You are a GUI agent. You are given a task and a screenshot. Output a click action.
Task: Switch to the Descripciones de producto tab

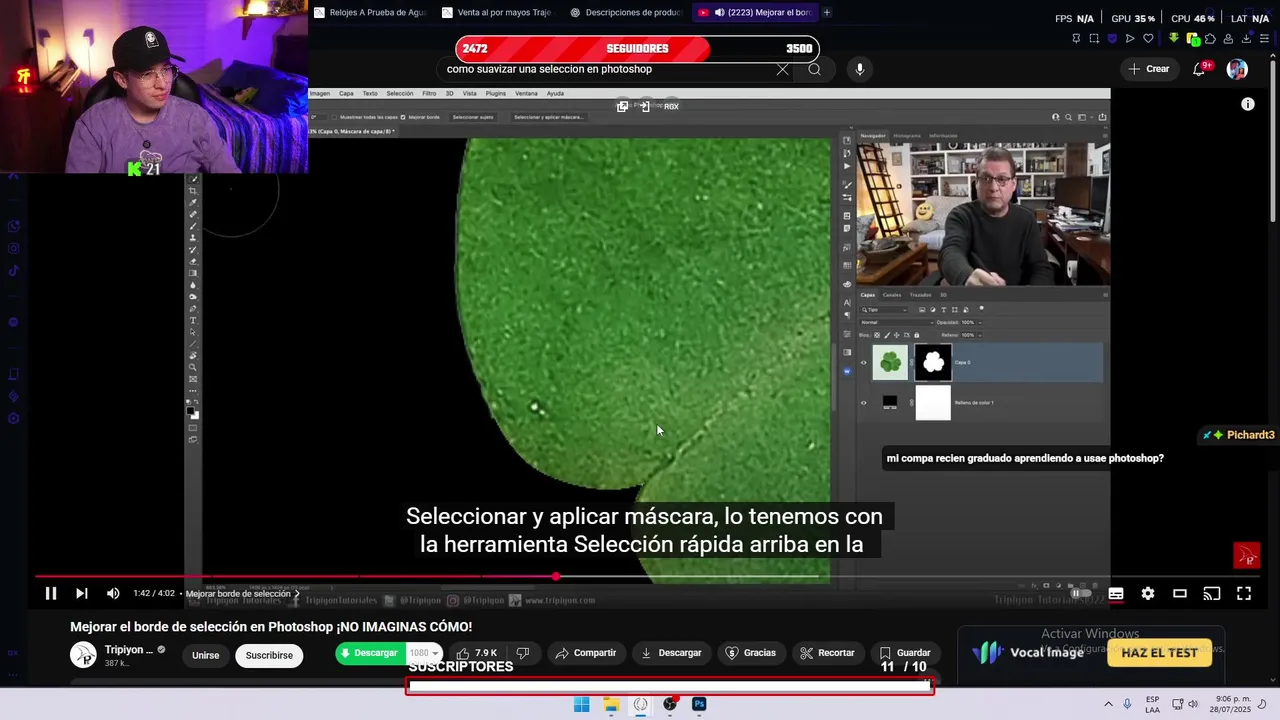tap(626, 12)
